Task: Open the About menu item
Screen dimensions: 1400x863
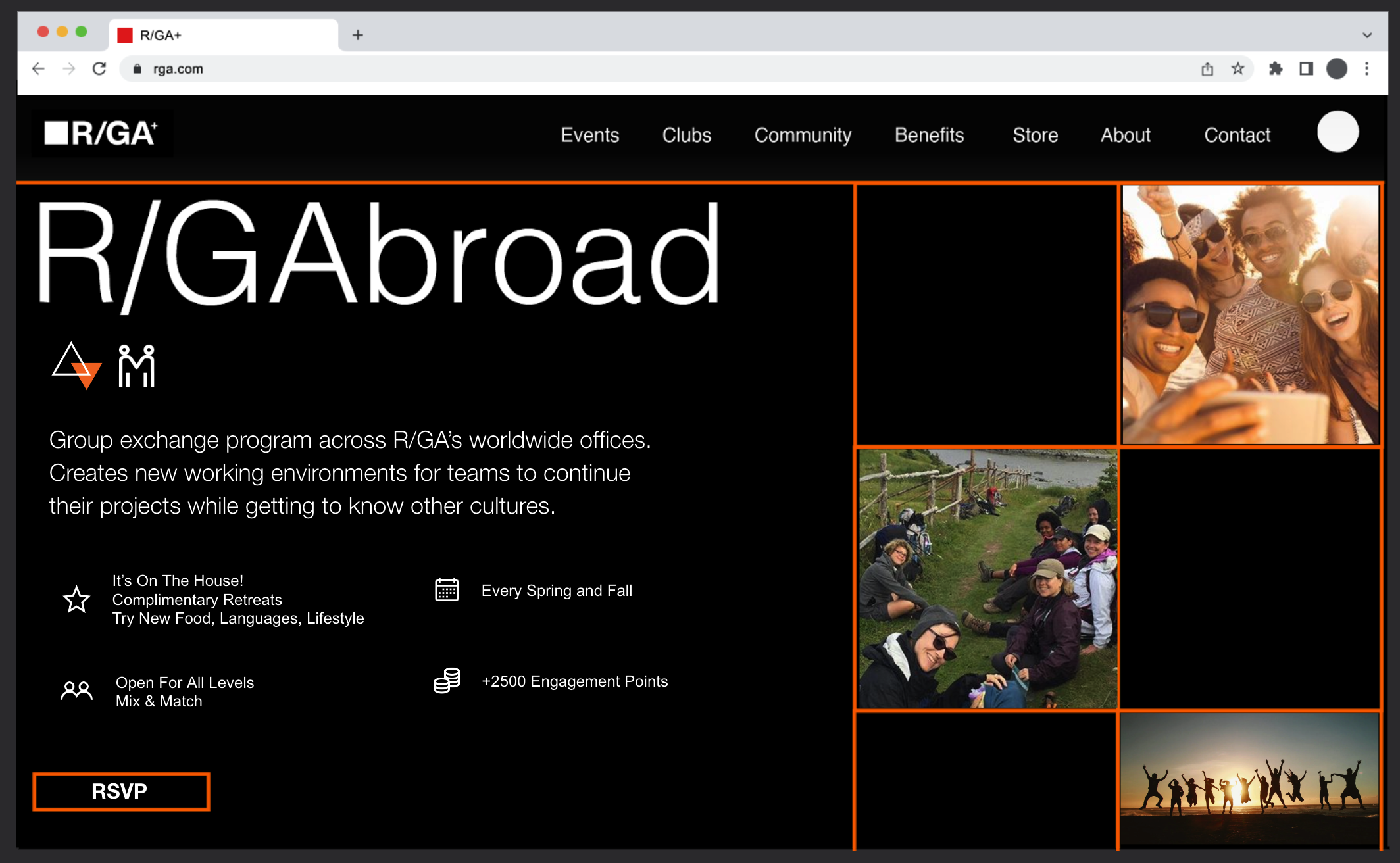Action: [1126, 135]
